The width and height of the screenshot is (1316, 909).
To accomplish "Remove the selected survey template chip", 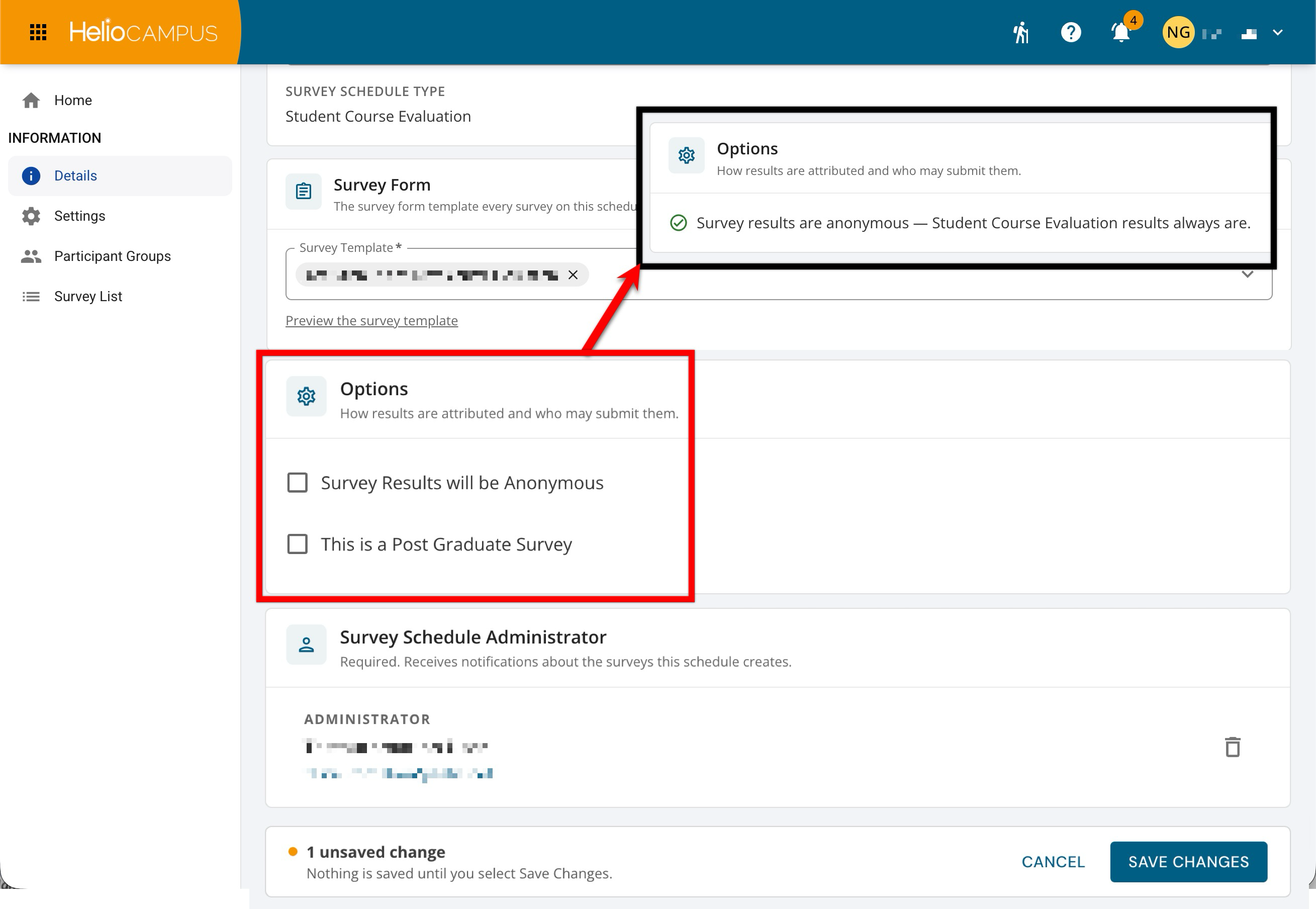I will (573, 275).
